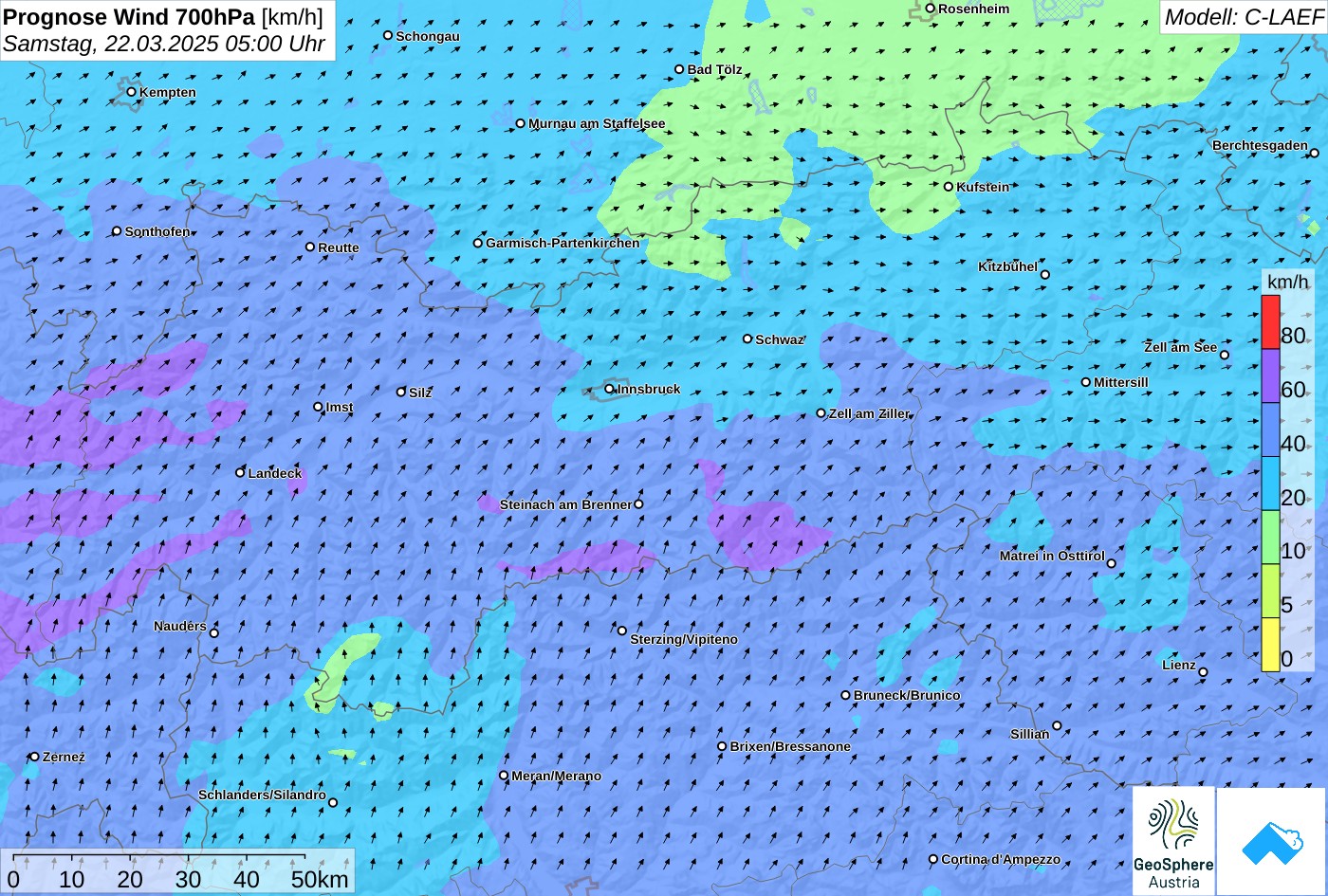Image resolution: width=1328 pixels, height=896 pixels.
Task: Click the green 10–20 legend swatch
Action: (1270, 538)
